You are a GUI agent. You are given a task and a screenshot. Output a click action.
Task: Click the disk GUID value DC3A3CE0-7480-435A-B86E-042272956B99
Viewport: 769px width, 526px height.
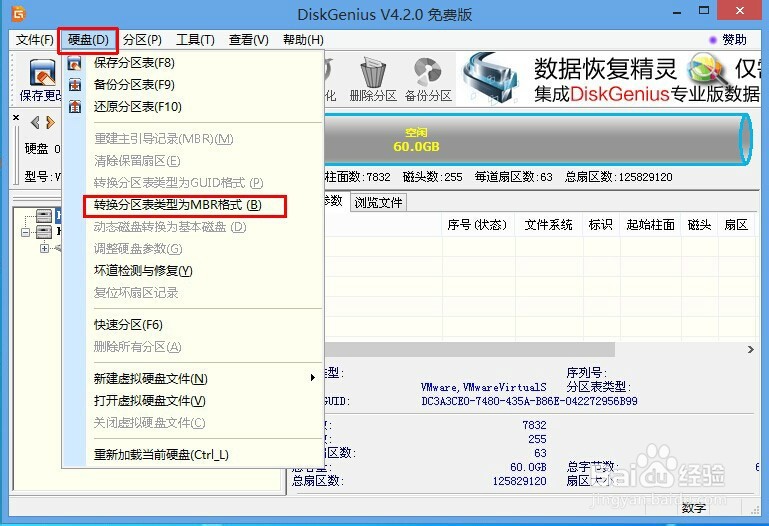point(529,401)
